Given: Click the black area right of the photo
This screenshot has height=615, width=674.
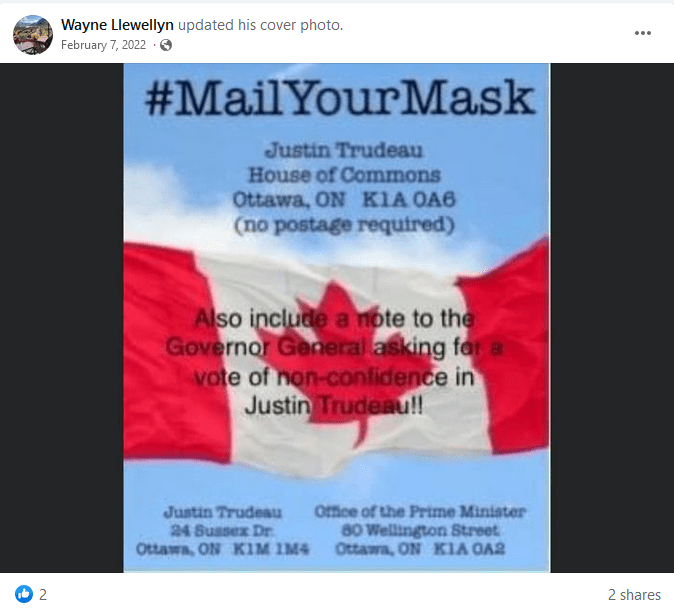Looking at the screenshot, I should [x=612, y=318].
